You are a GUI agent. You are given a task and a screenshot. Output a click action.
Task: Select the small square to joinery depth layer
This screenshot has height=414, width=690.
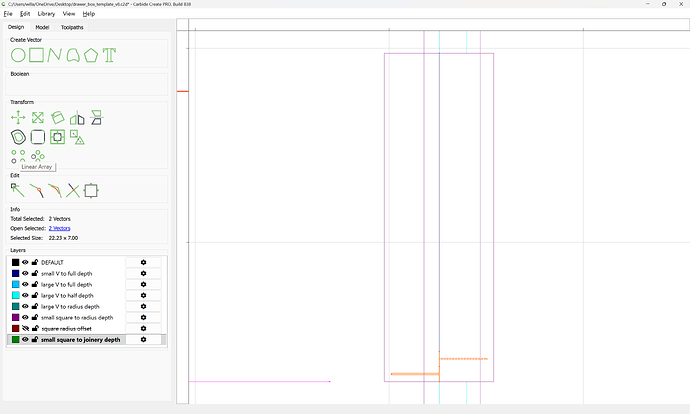click(80, 339)
